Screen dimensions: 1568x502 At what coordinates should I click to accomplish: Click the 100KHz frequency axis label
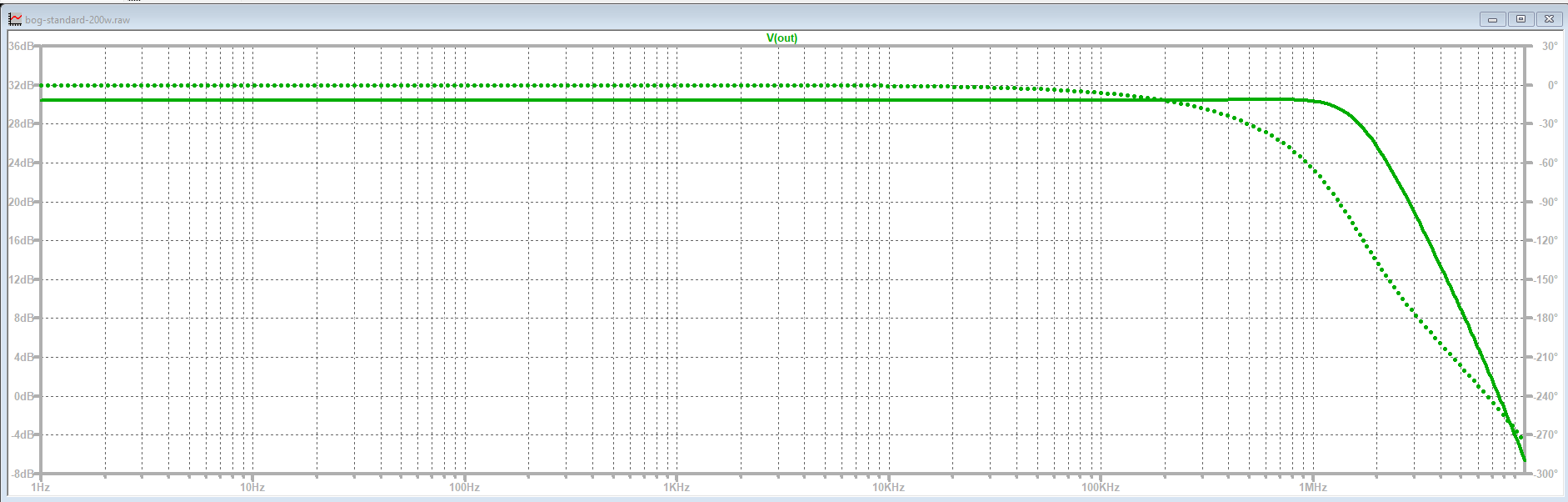pyautogui.click(x=1101, y=487)
